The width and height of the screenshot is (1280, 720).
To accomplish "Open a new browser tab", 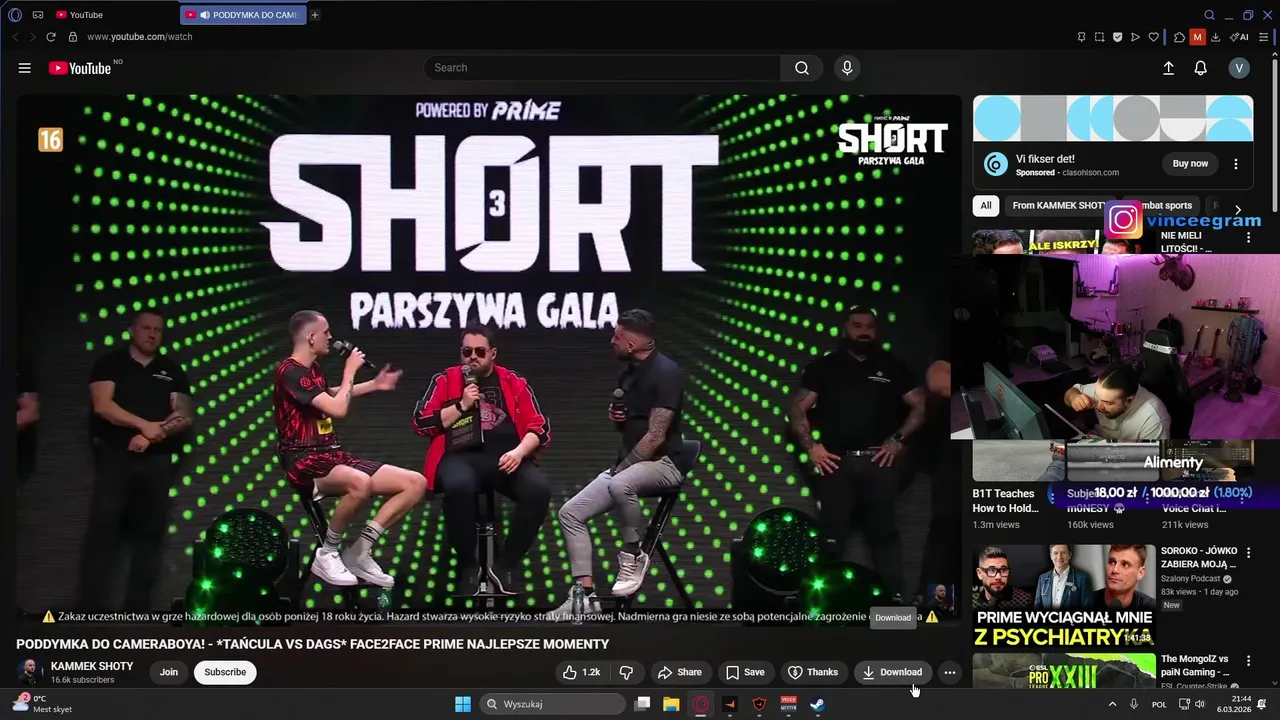I will tap(315, 15).
